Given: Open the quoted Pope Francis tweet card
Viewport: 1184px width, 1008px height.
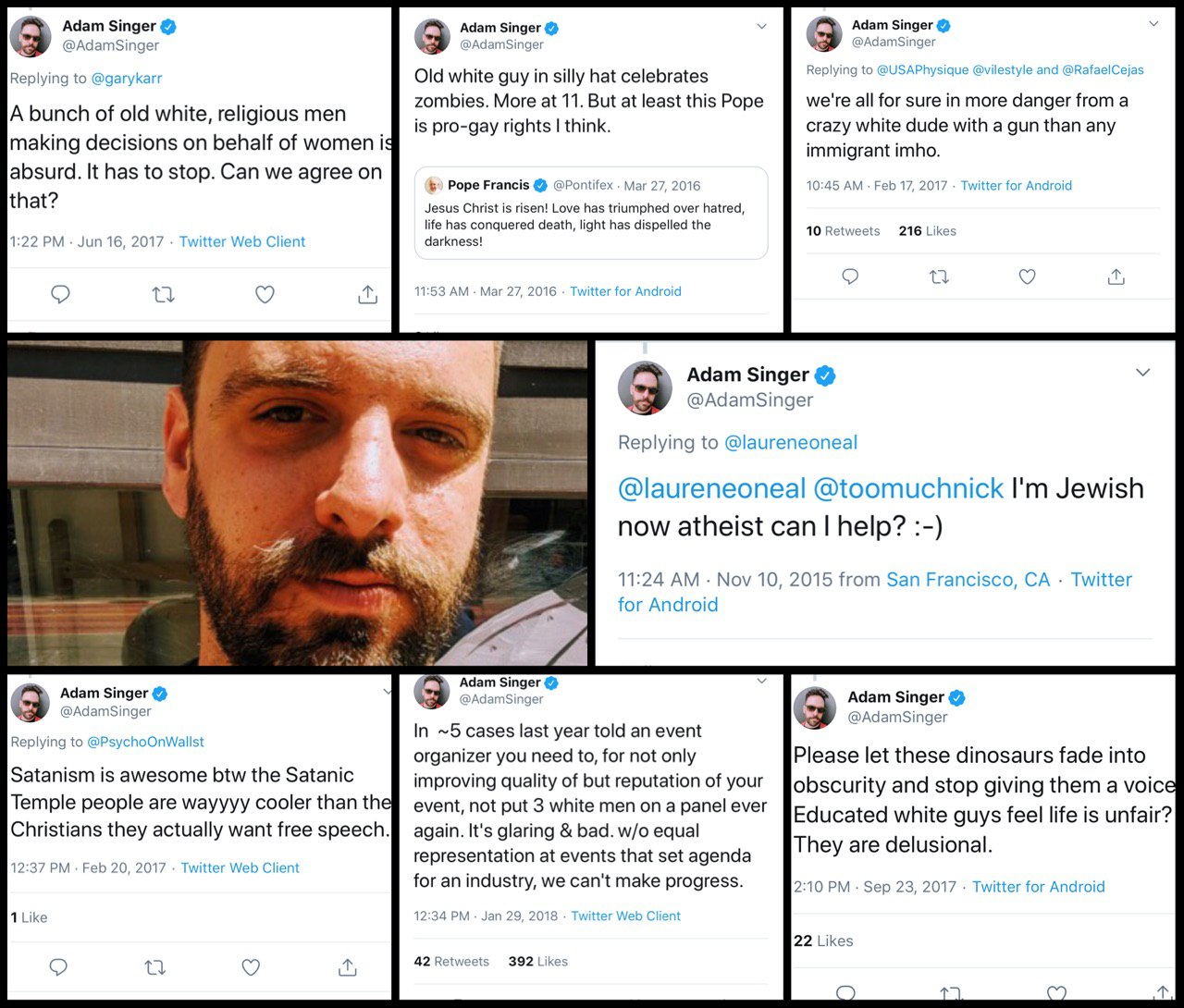Looking at the screenshot, I should [x=590, y=213].
